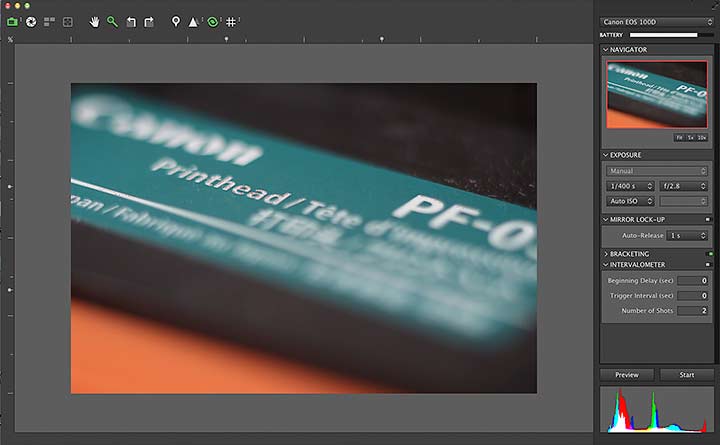
Task: Rotate image right icon
Action: [149, 22]
